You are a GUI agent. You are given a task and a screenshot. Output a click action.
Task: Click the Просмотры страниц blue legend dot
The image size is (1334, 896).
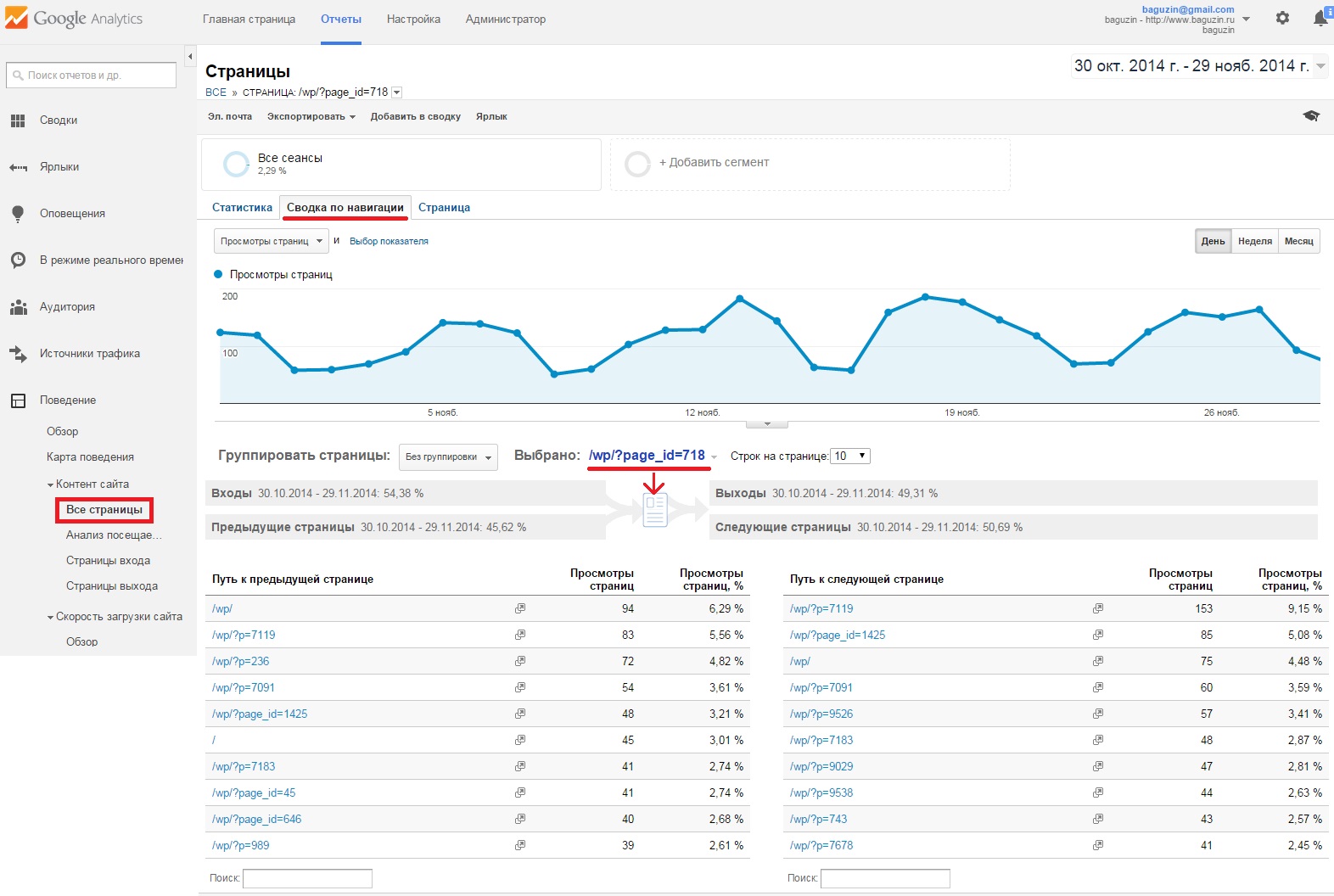[x=218, y=274]
